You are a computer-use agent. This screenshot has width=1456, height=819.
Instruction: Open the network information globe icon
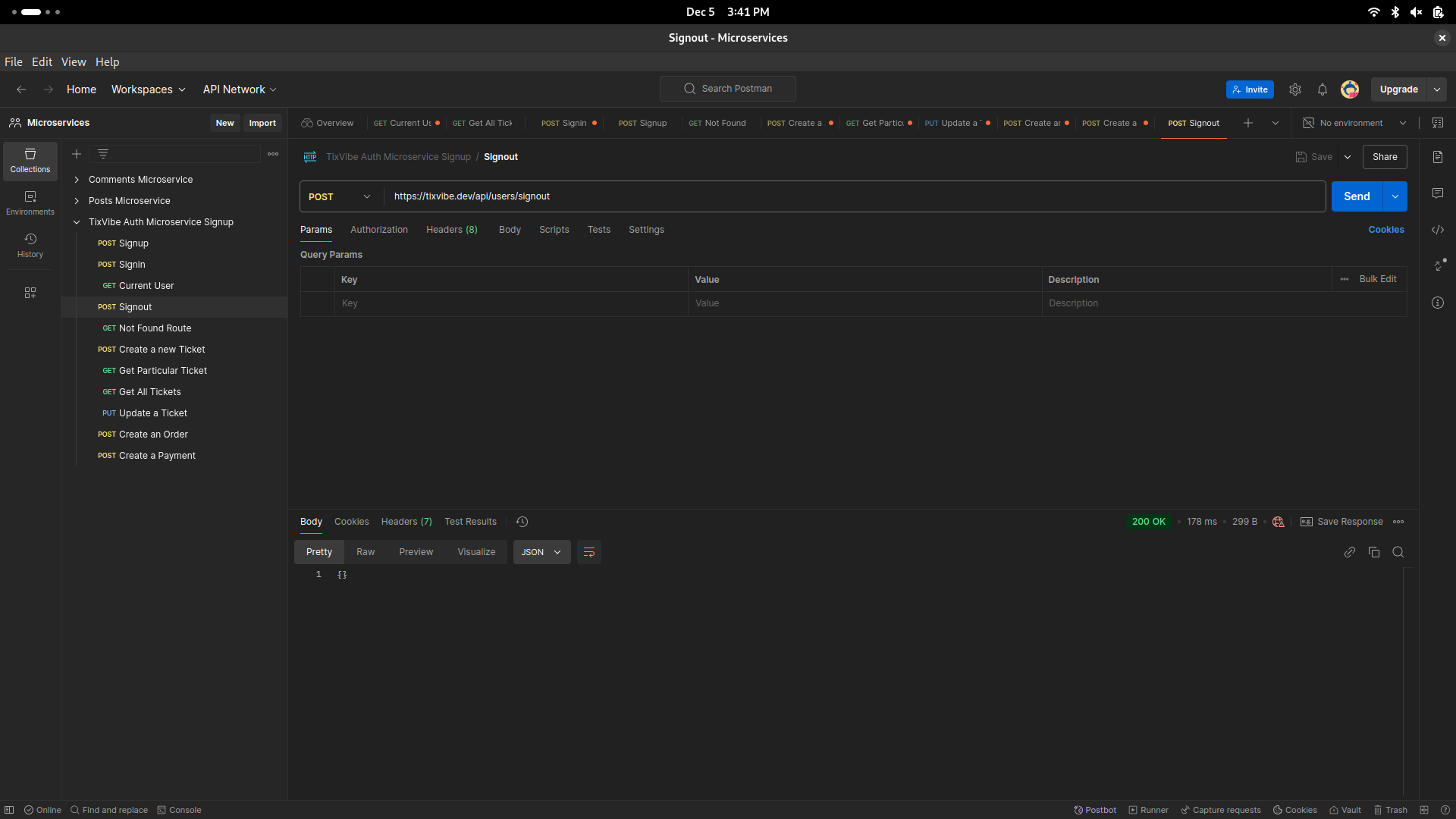click(1279, 522)
